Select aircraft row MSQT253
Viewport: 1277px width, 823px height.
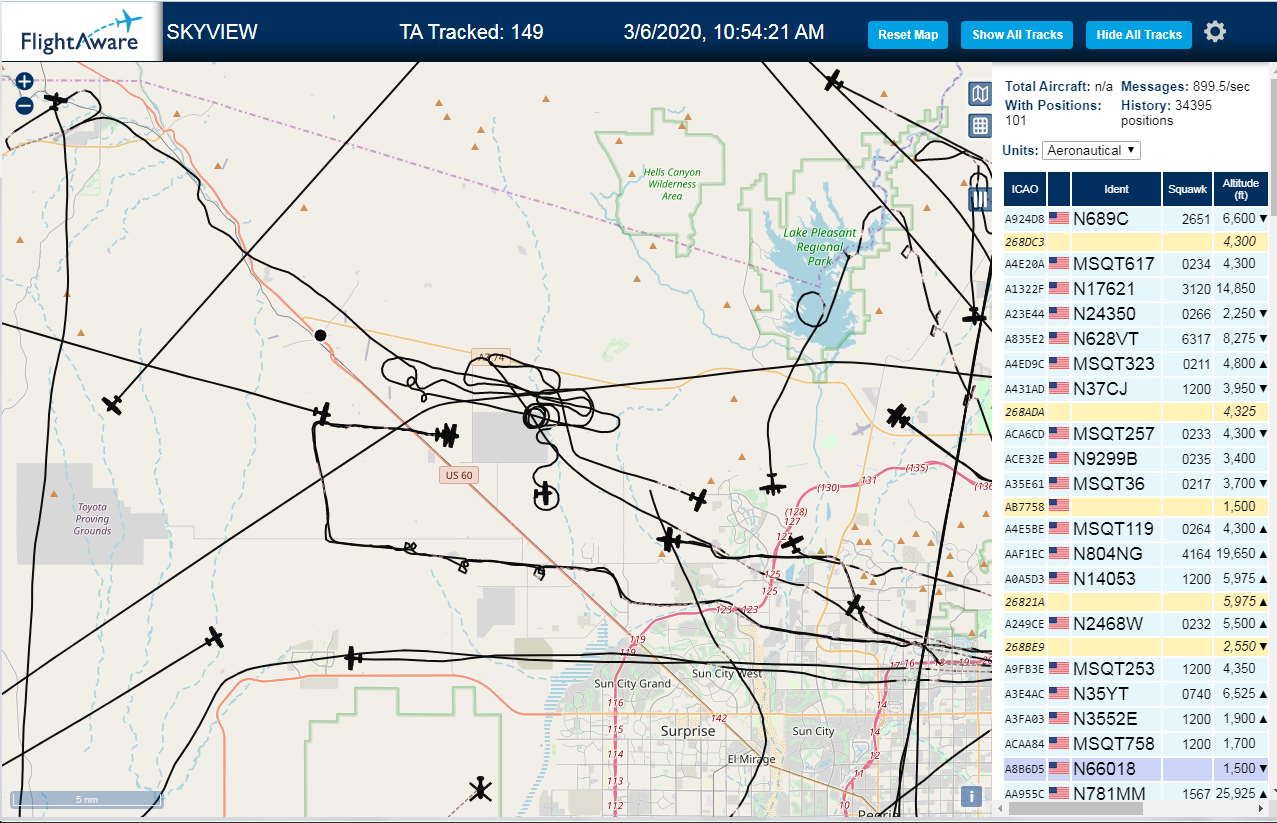1136,669
